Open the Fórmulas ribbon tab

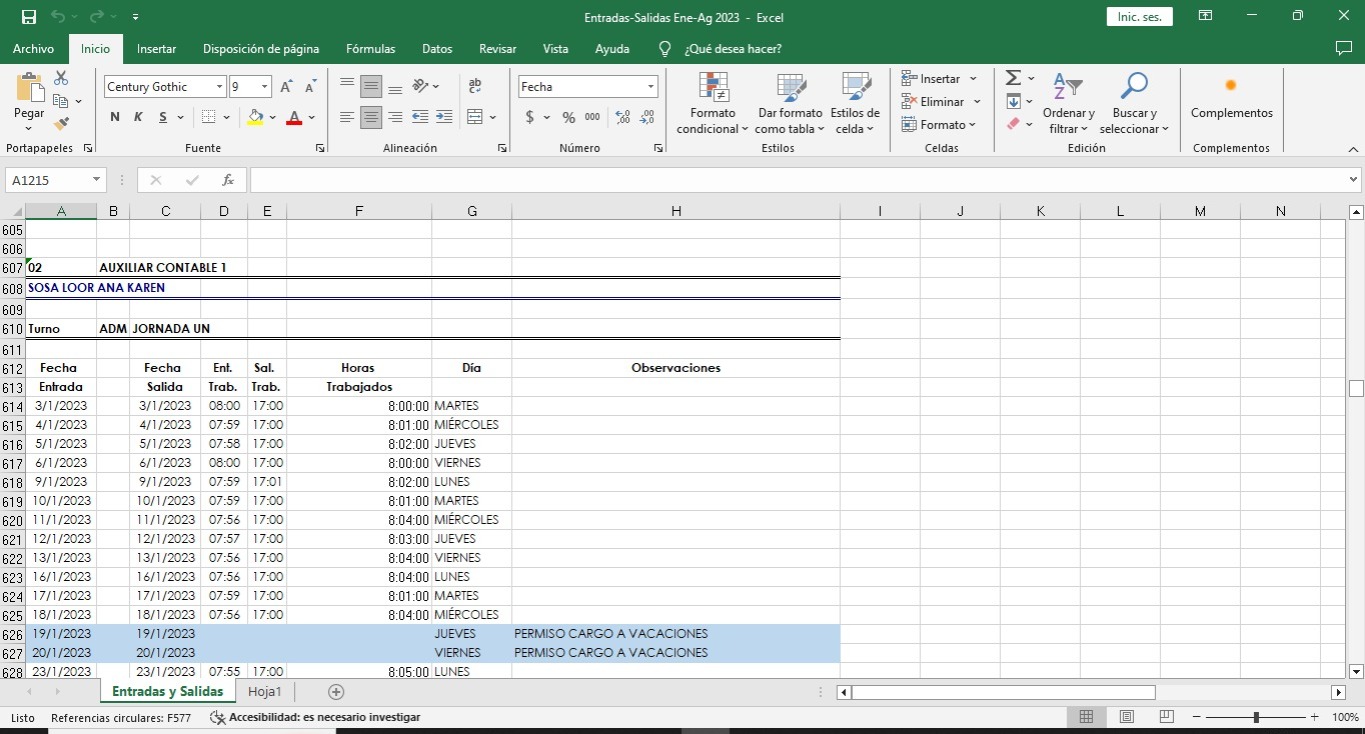click(370, 48)
